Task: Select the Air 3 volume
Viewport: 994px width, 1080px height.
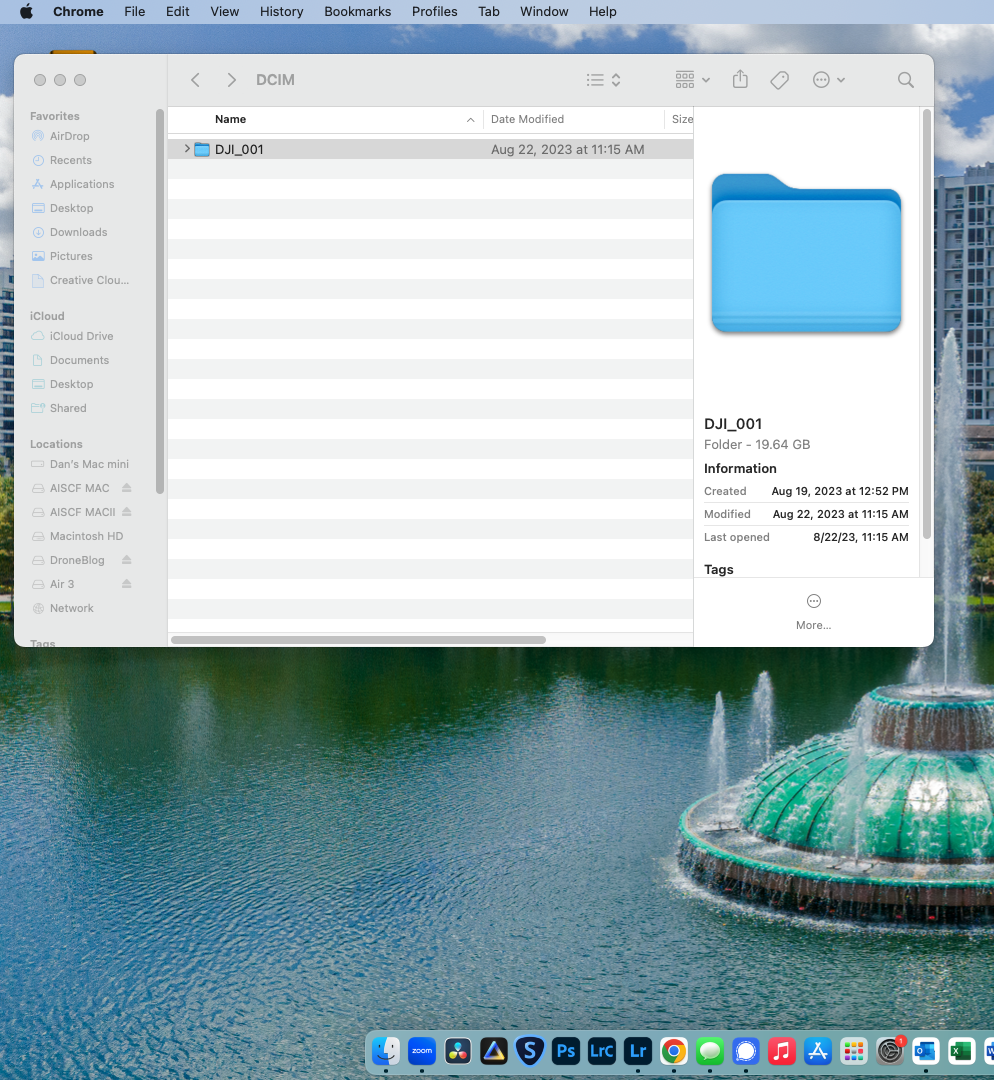Action: 61,585
